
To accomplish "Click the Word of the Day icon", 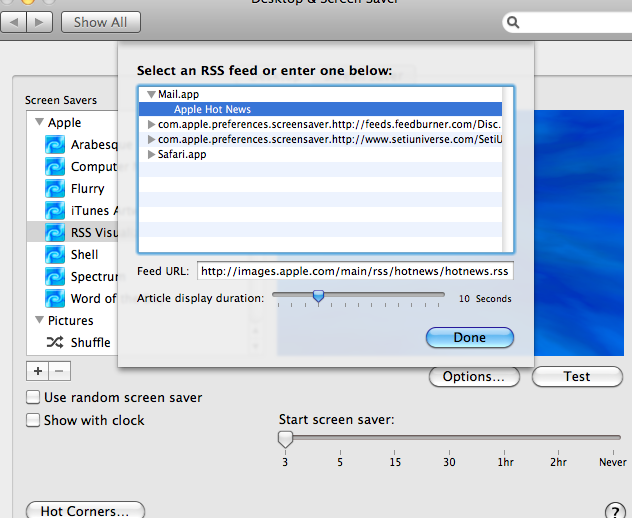I will [x=55, y=298].
